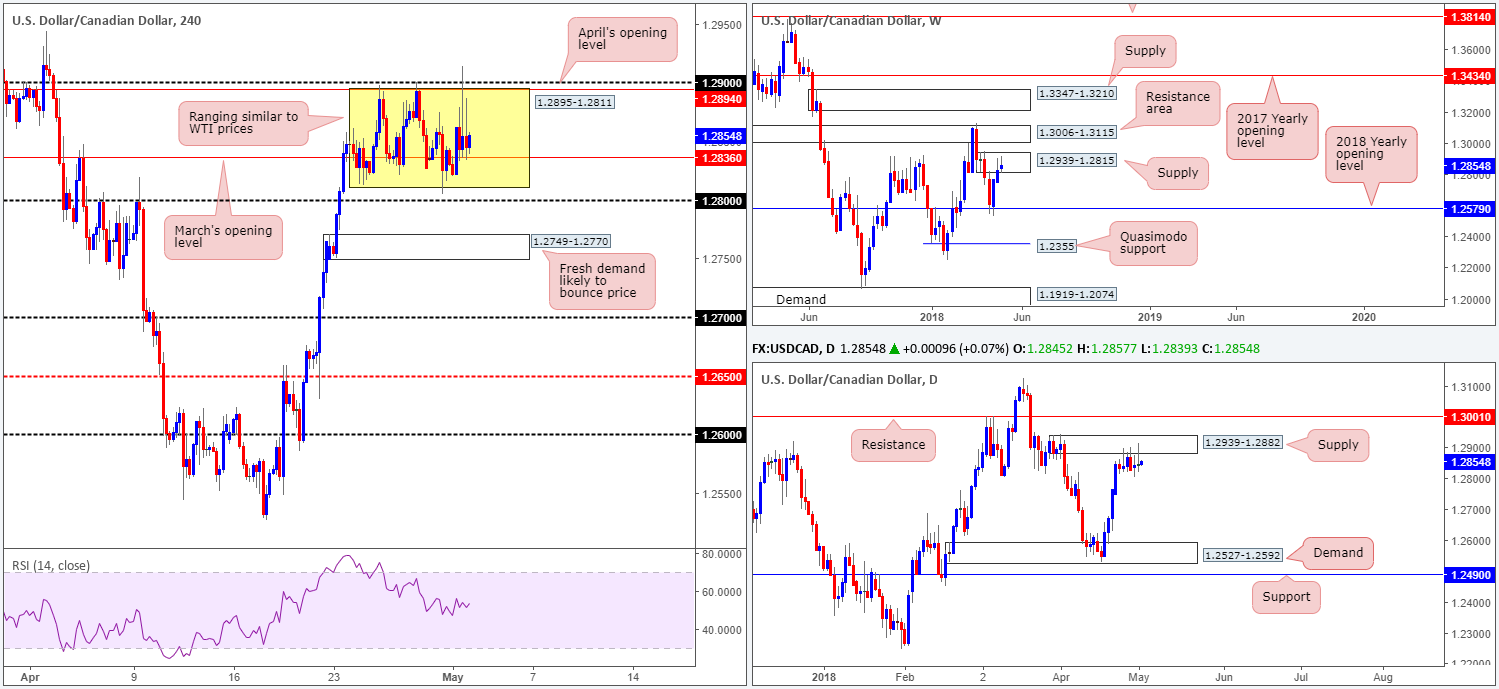Select the 1.26000 price axis tag
The height and width of the screenshot is (689, 1499).
720,434
